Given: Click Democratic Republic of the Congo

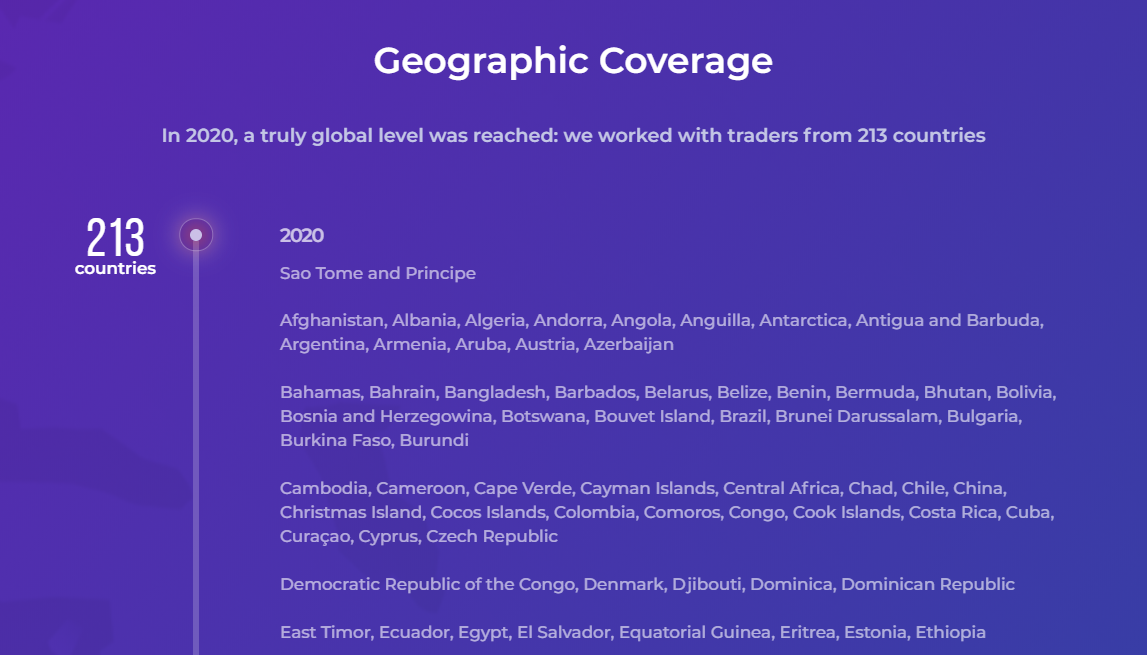Looking at the screenshot, I should 429,584.
